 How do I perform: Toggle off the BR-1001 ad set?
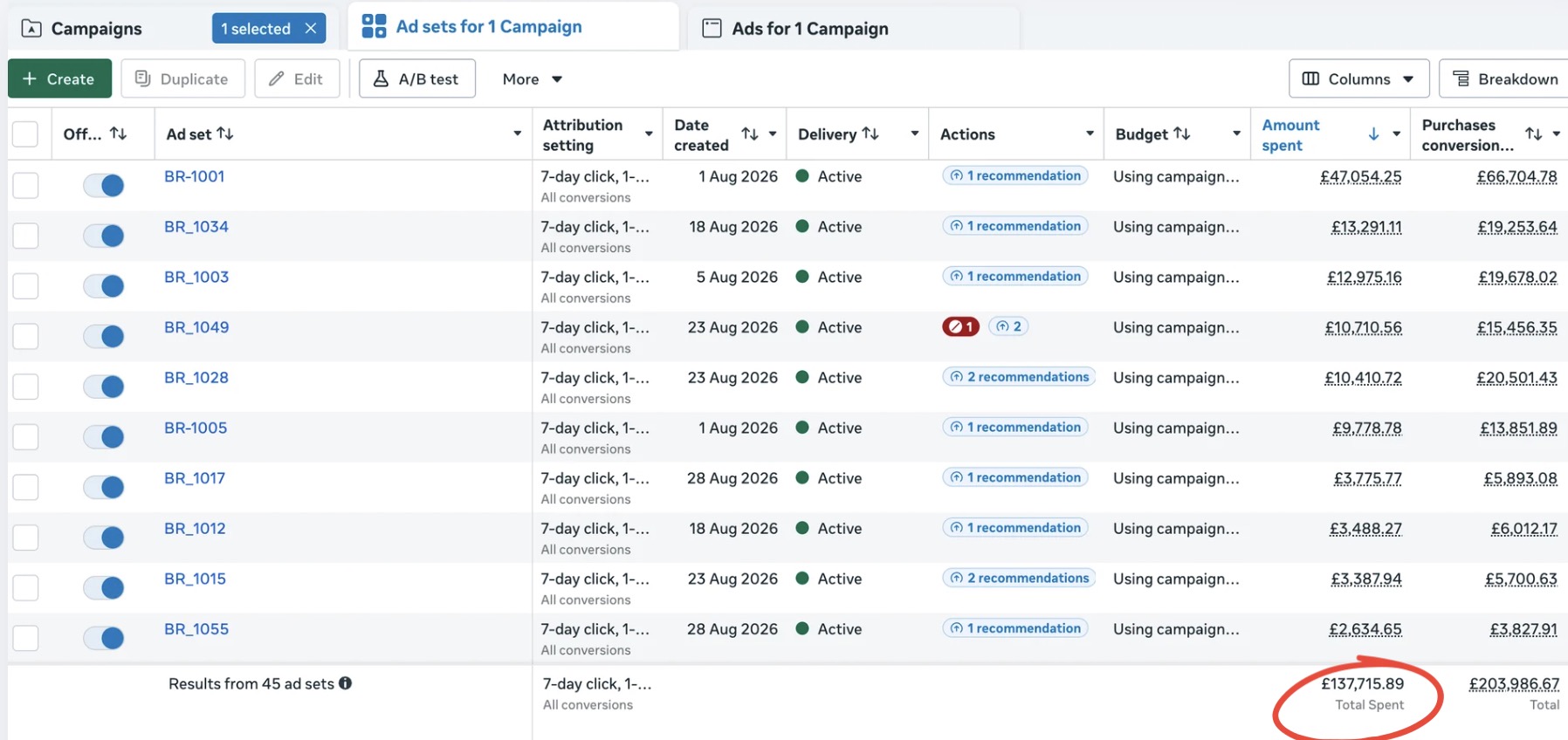click(x=104, y=185)
